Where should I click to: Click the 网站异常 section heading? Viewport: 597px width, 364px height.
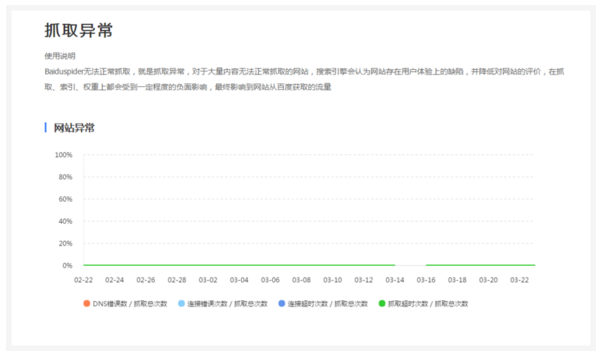74,128
